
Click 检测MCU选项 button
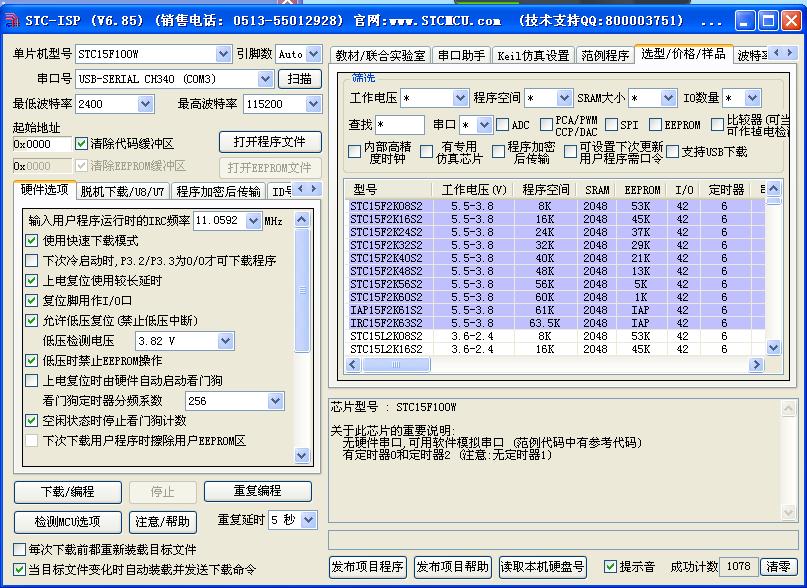68,522
